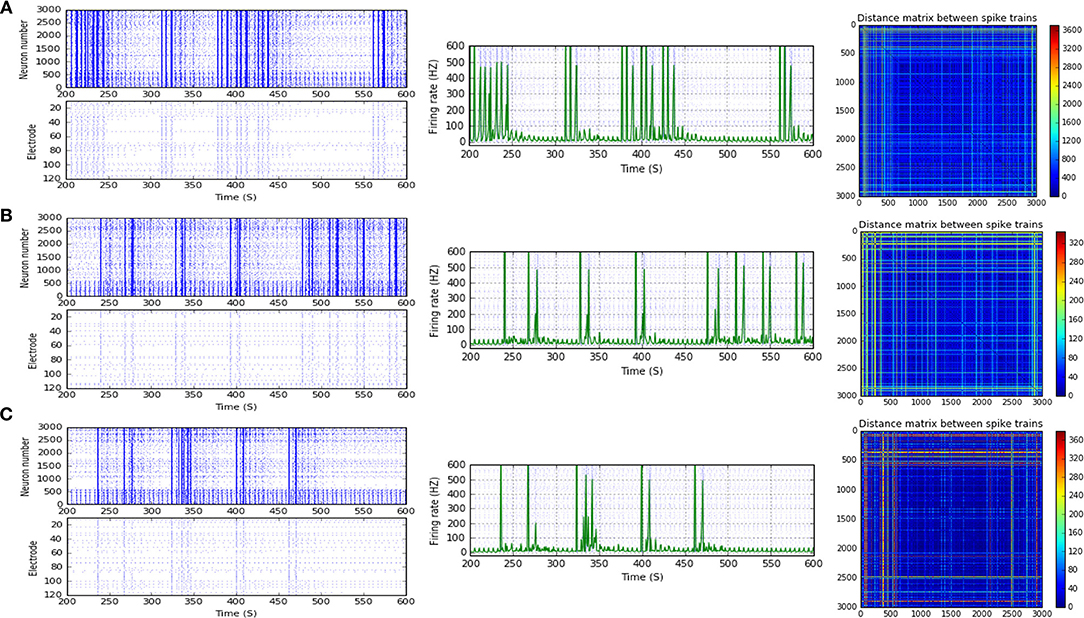Select the panel C electrode raster plot
The image size is (1084, 618).
236,556
